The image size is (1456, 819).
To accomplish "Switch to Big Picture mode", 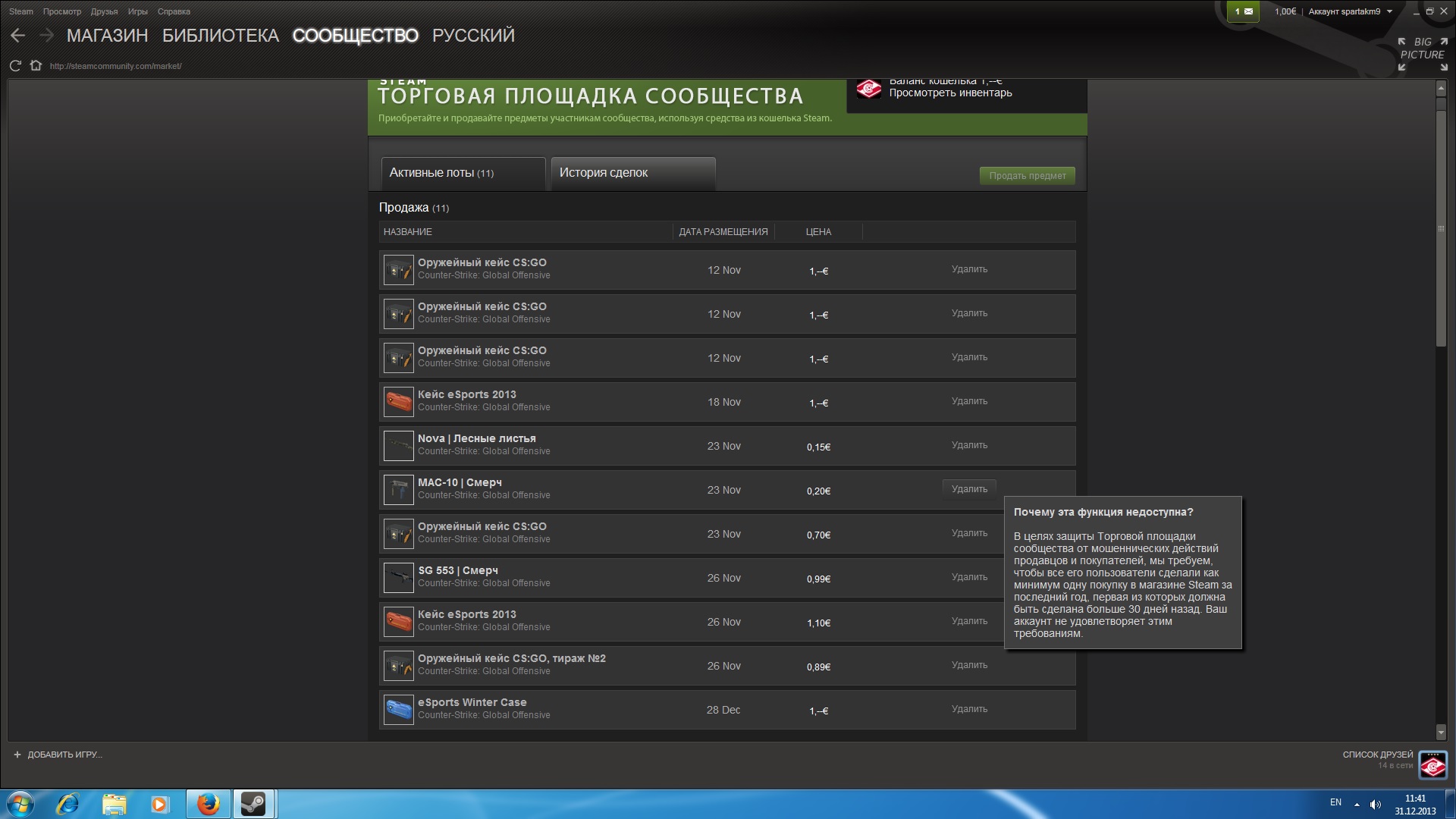I will point(1423,54).
